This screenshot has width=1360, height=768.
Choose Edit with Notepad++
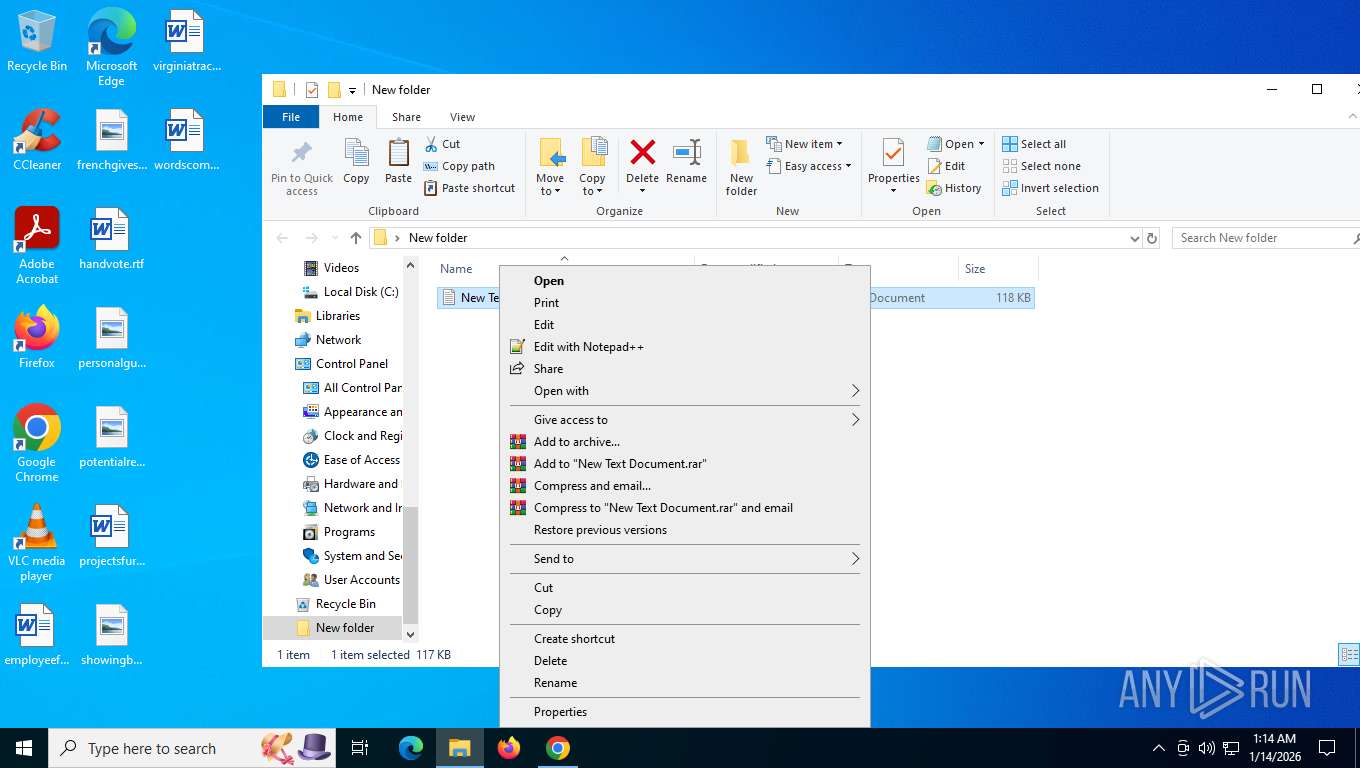[x=684, y=347]
